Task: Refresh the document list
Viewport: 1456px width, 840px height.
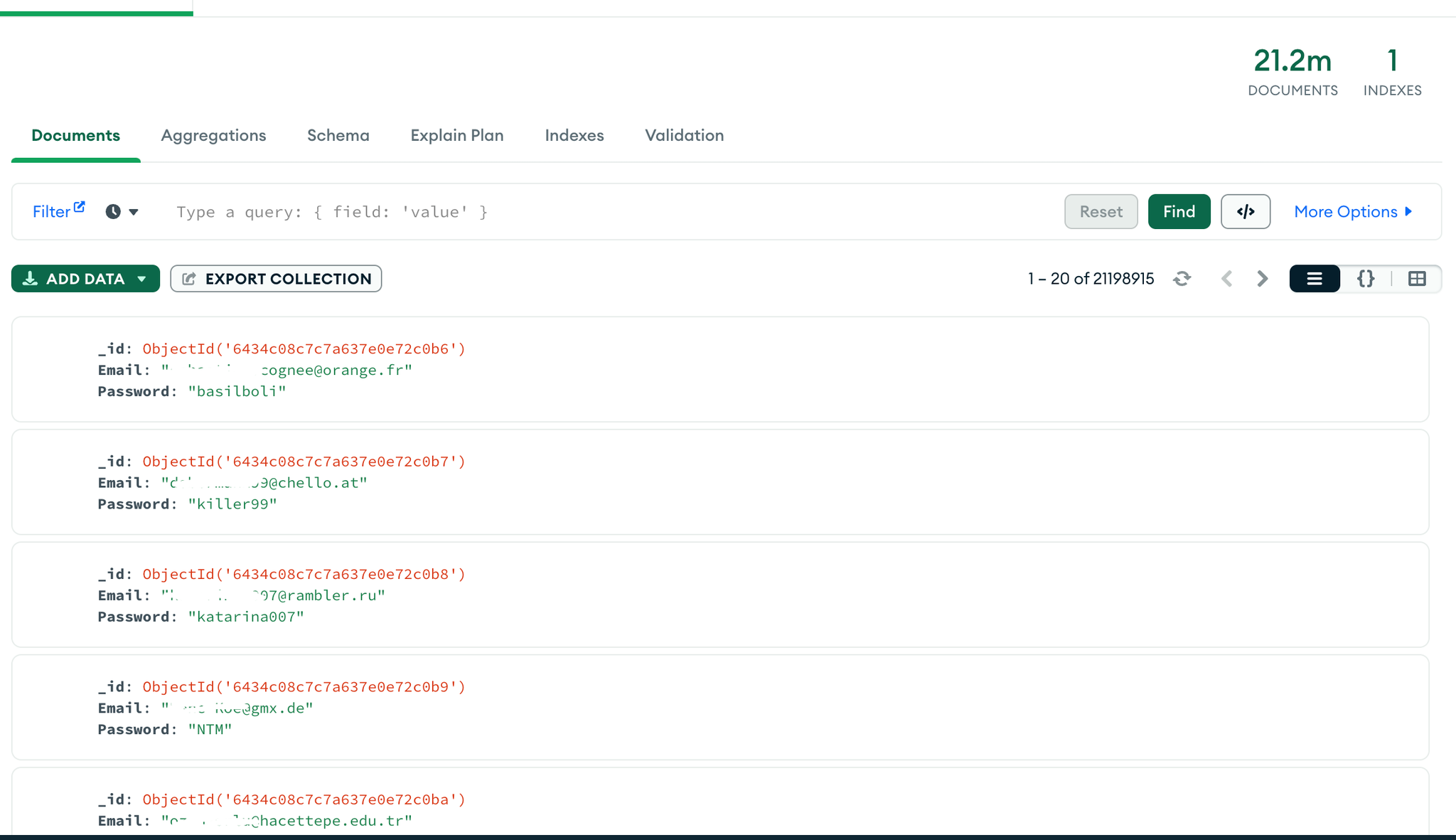Action: tap(1182, 279)
